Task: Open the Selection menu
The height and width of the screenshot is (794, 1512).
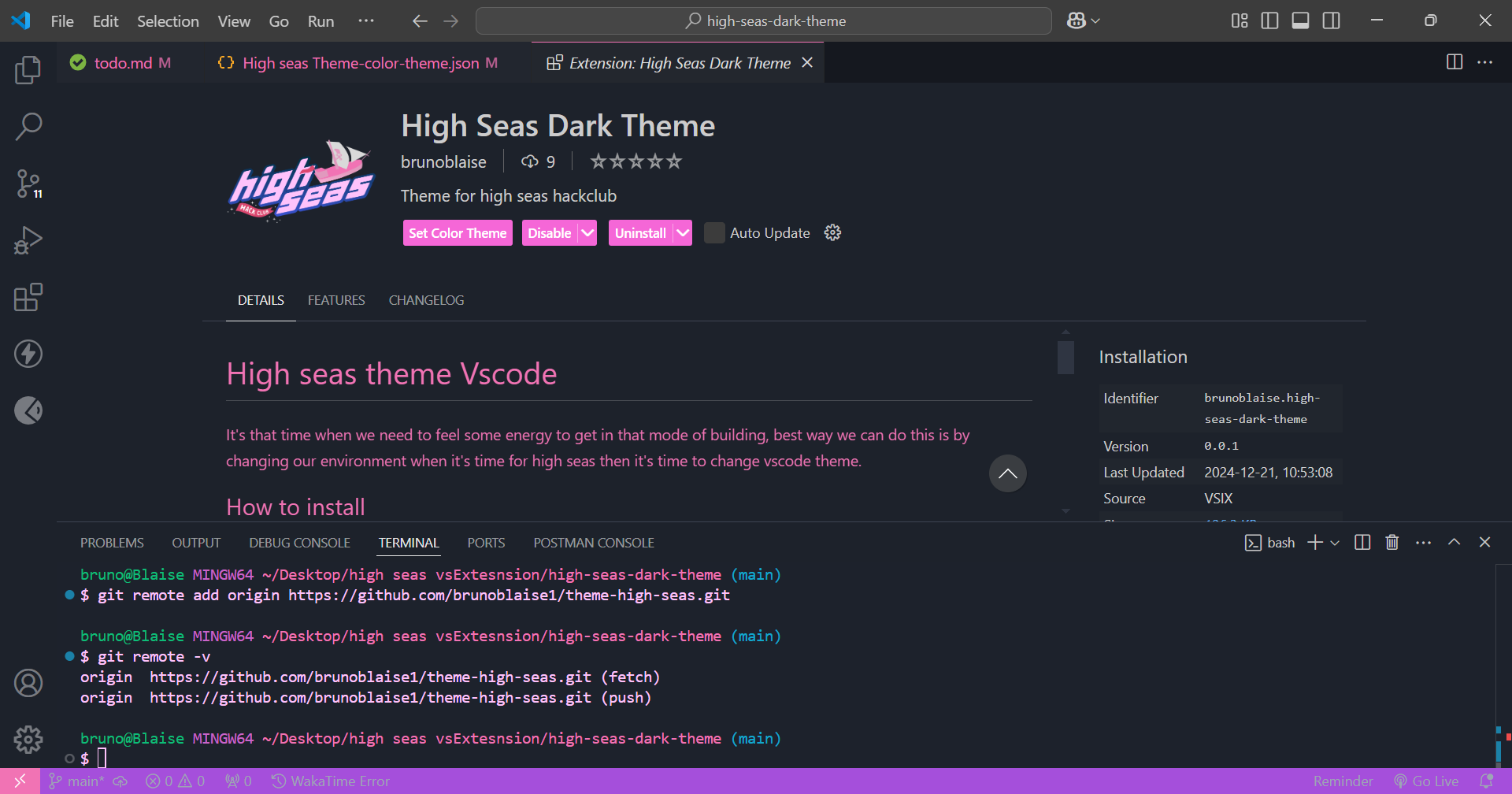Action: click(168, 21)
